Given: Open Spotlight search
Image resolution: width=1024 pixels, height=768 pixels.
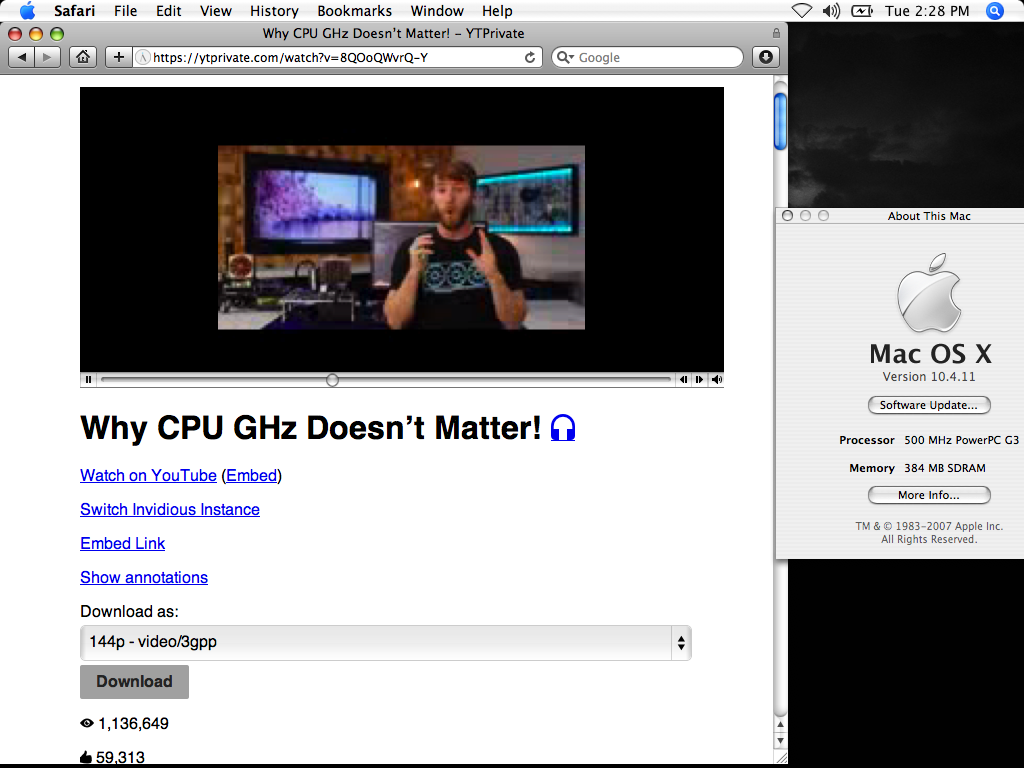Looking at the screenshot, I should [x=995, y=11].
